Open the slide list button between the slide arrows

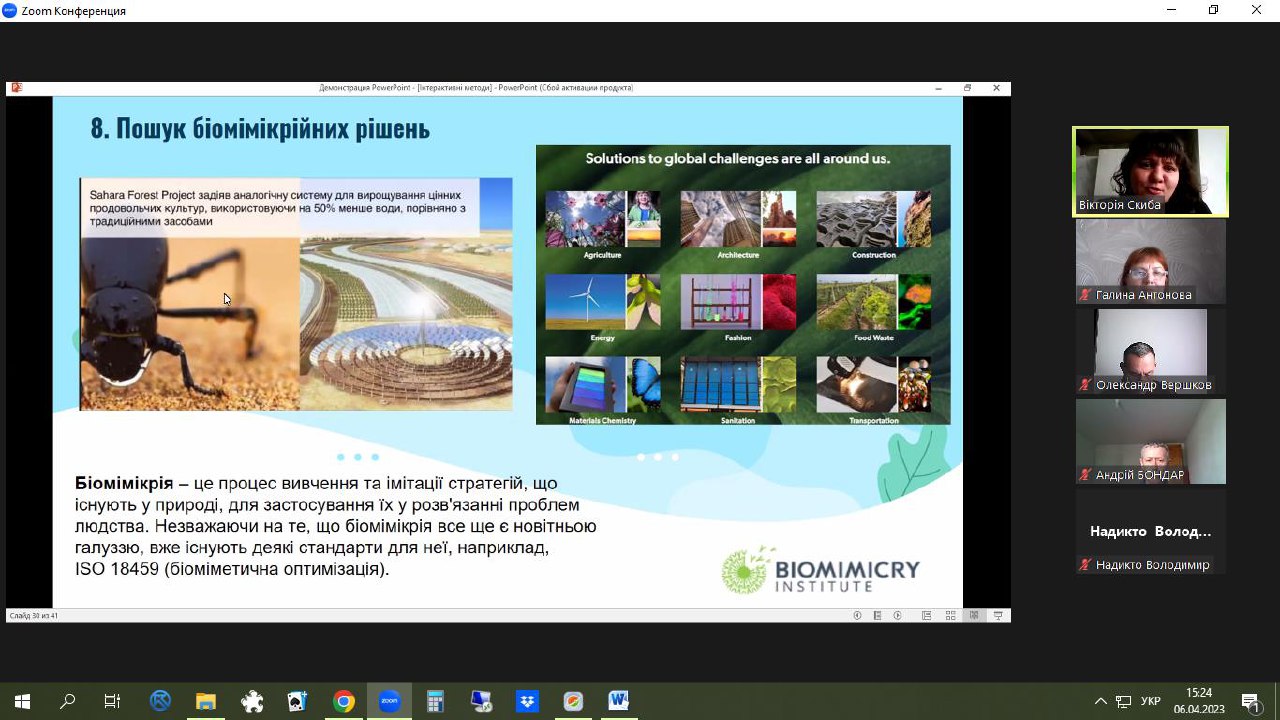tap(878, 616)
